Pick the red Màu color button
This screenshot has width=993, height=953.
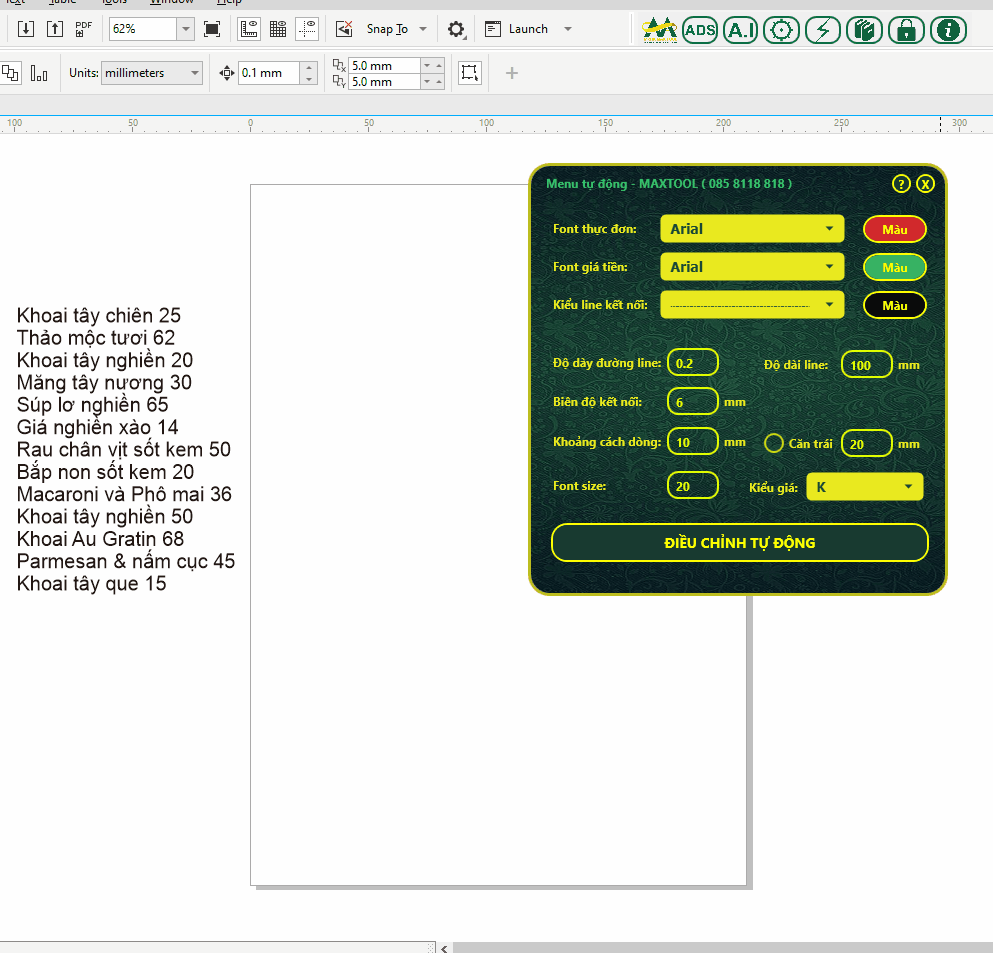coord(894,230)
